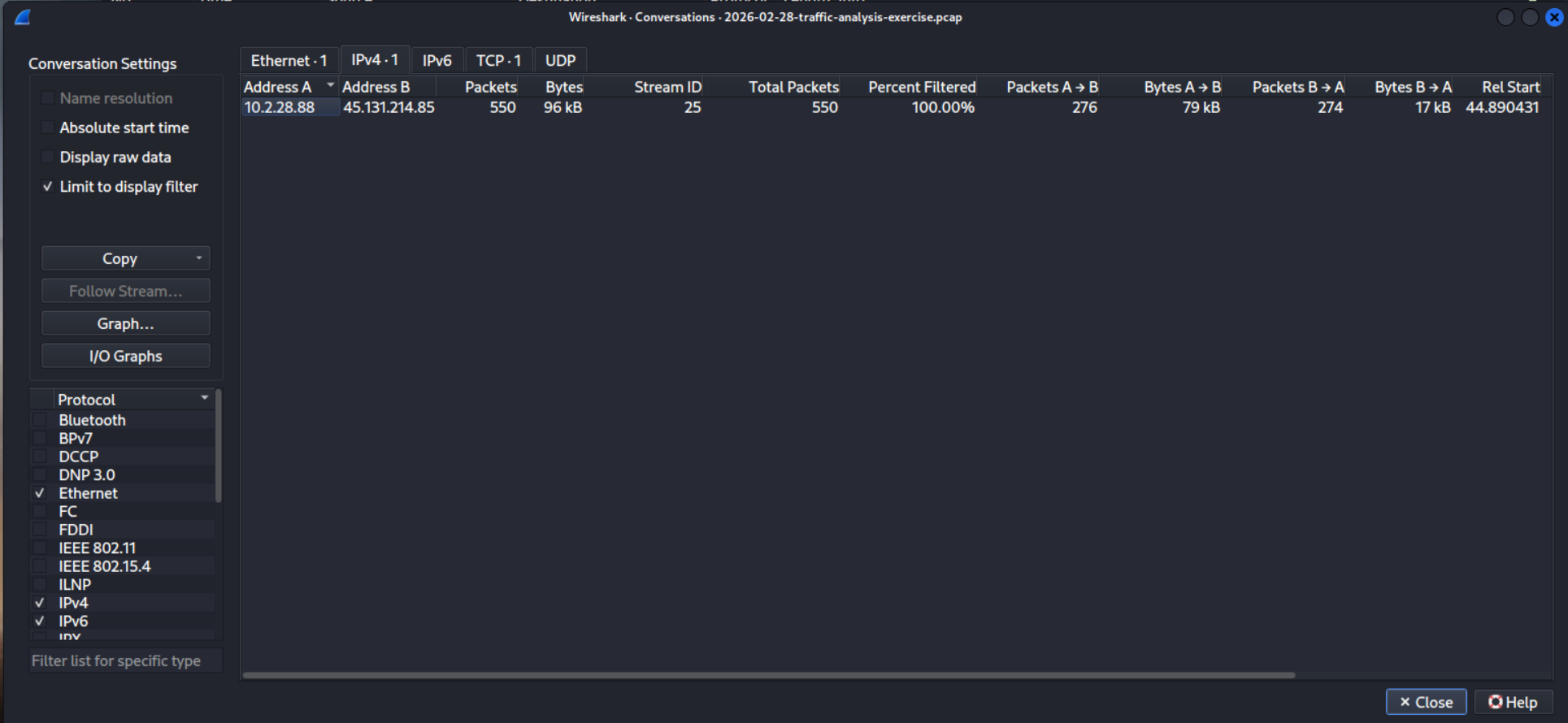Viewport: 1568px width, 723px height.
Task: Click the 100.00% percent filtered value
Action: coord(943,107)
